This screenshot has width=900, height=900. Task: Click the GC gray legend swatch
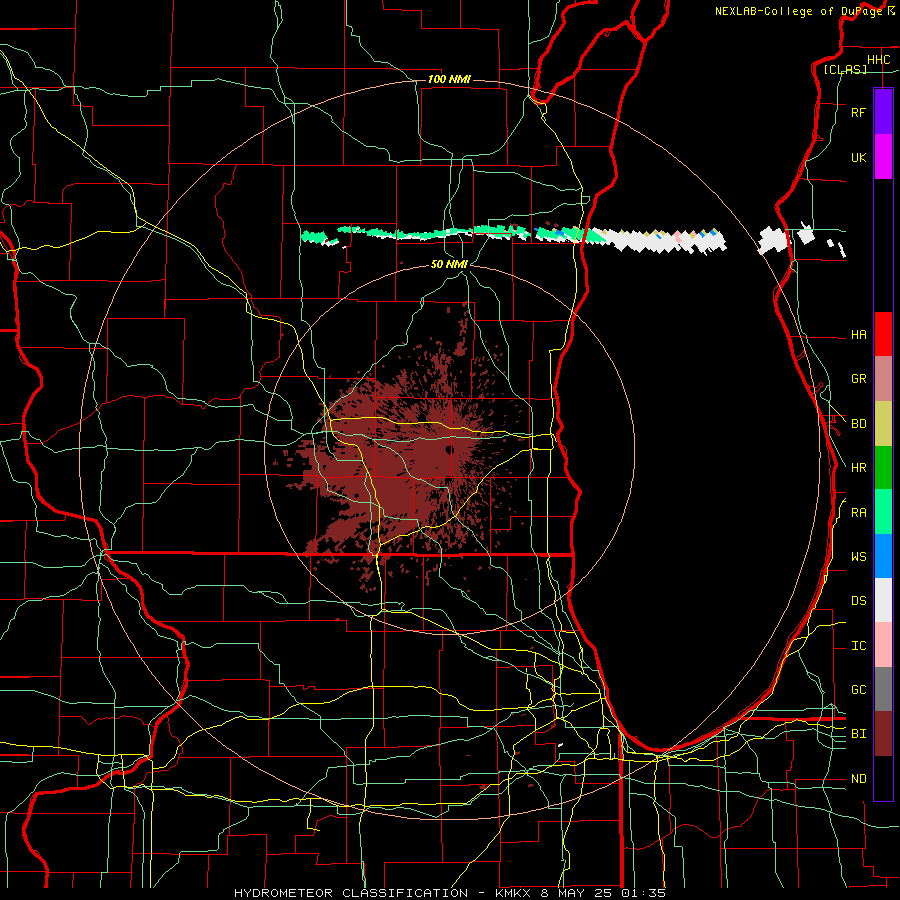(x=883, y=689)
